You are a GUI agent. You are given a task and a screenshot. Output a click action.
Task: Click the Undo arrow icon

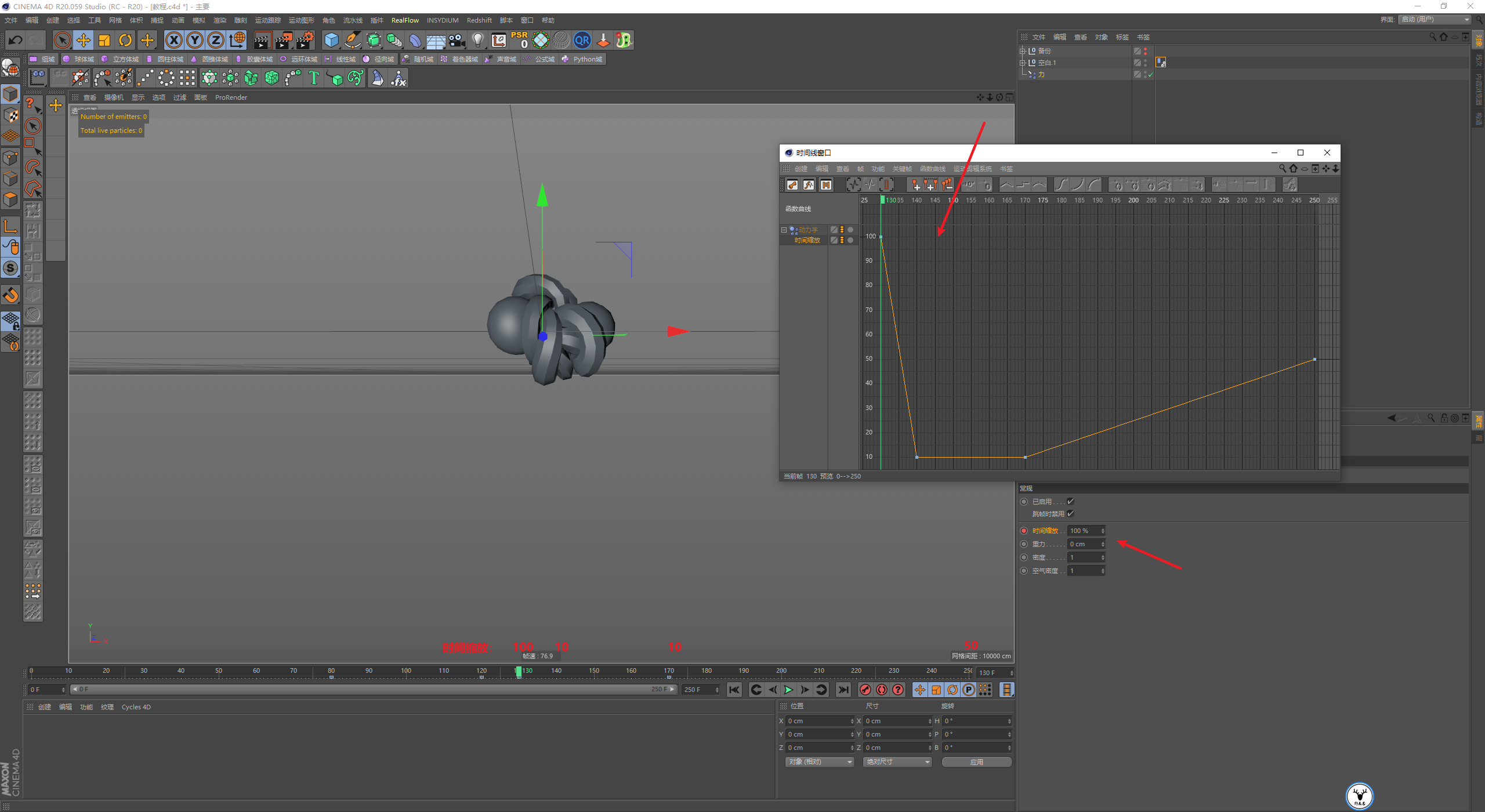16,40
